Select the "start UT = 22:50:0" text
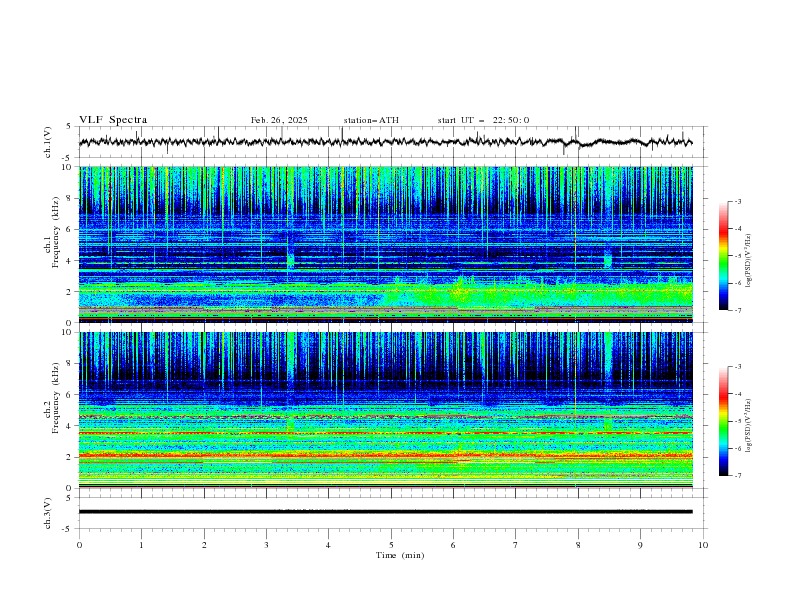This screenshot has width=792, height=612. coord(483,120)
